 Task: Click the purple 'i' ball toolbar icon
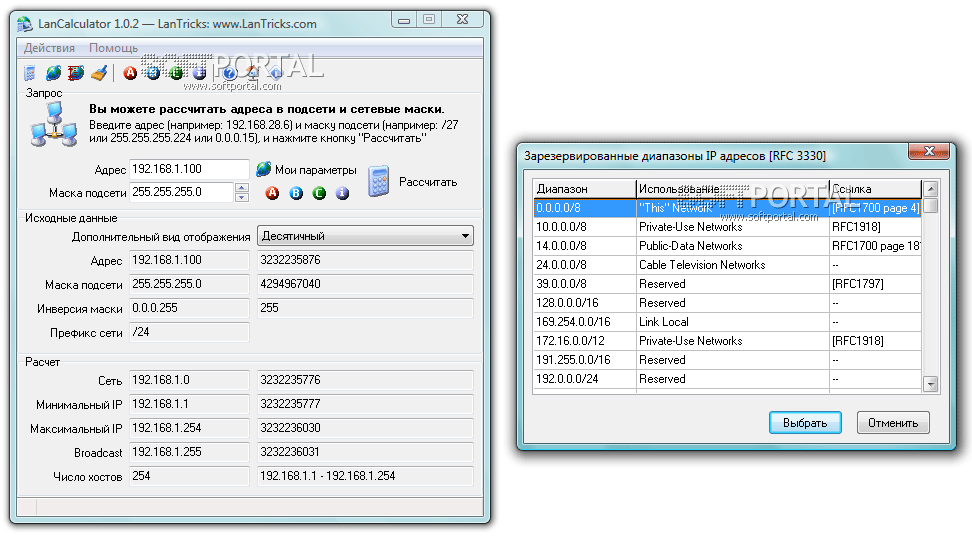coord(199,73)
